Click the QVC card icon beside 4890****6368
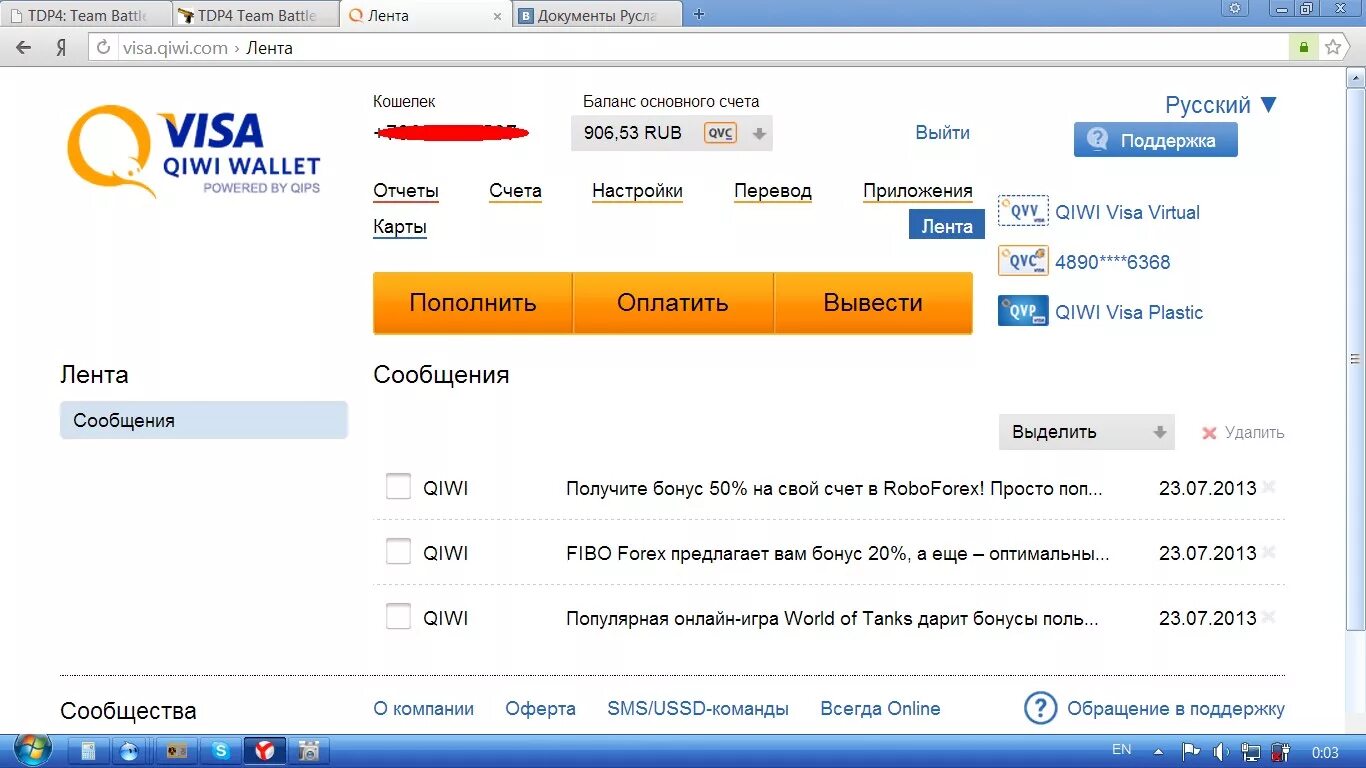This screenshot has height=768, width=1366. (1023, 261)
